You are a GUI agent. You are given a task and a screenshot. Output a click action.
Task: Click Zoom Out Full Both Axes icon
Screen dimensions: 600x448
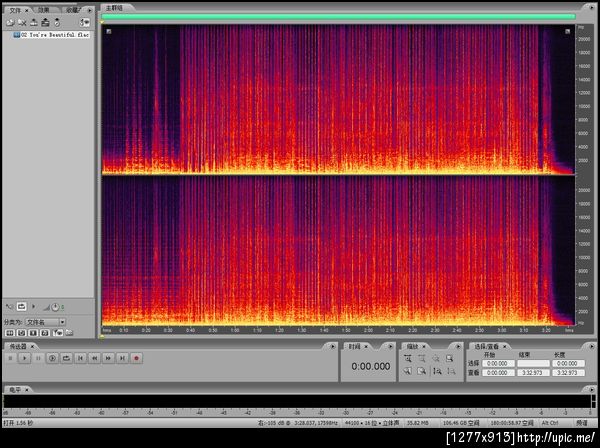tap(436, 359)
